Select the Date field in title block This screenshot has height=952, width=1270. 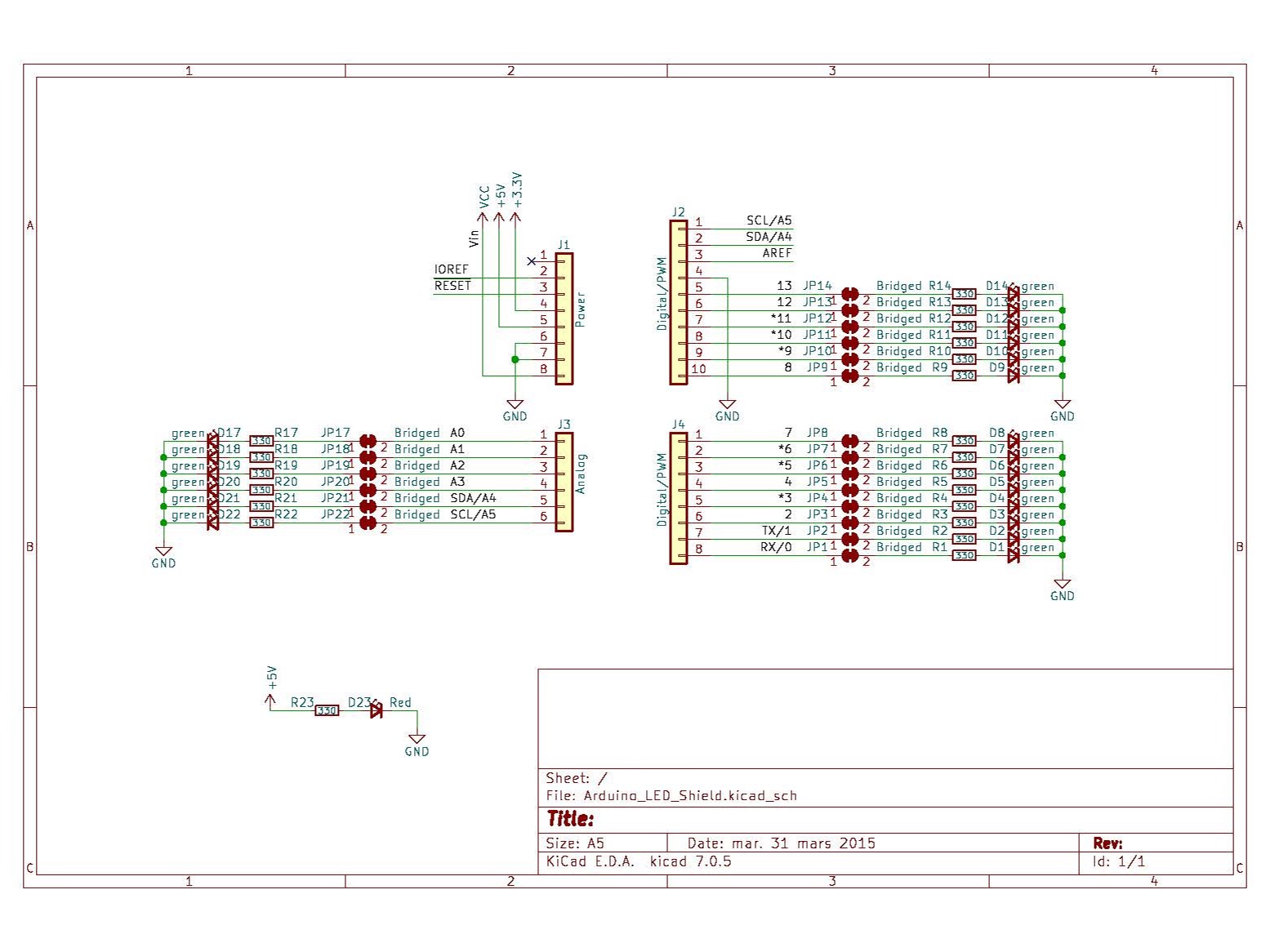click(x=781, y=843)
